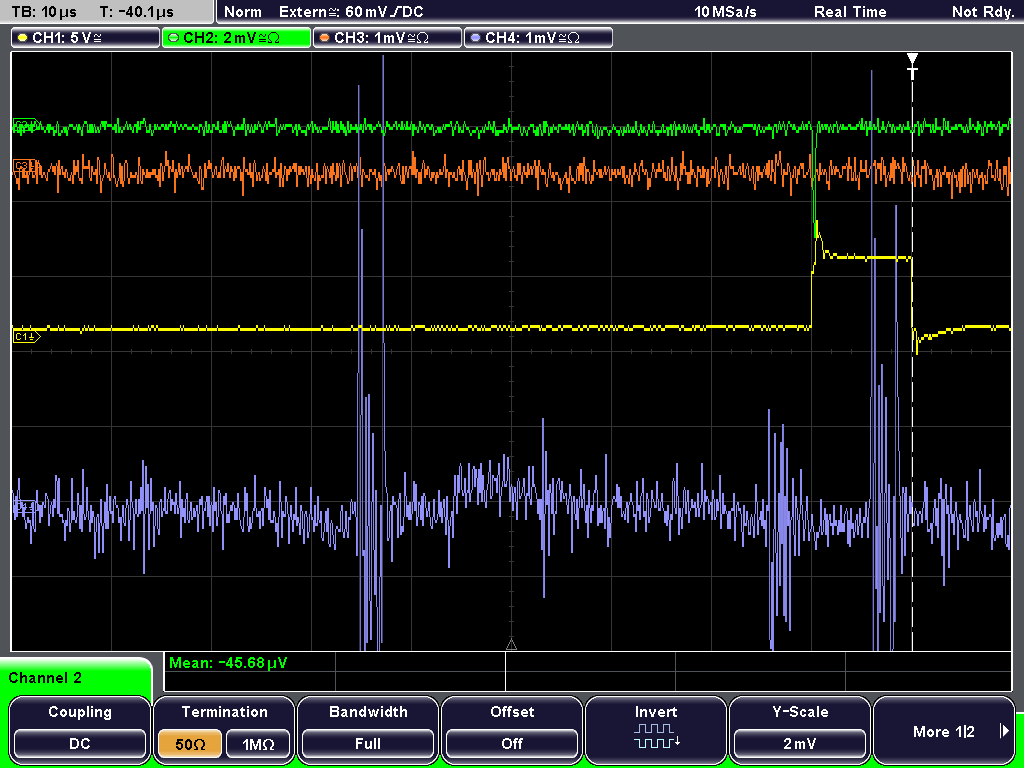Viewport: 1024px width, 768px height.
Task: Click the Mean: -45.68 µV measurement
Action: 227,663
